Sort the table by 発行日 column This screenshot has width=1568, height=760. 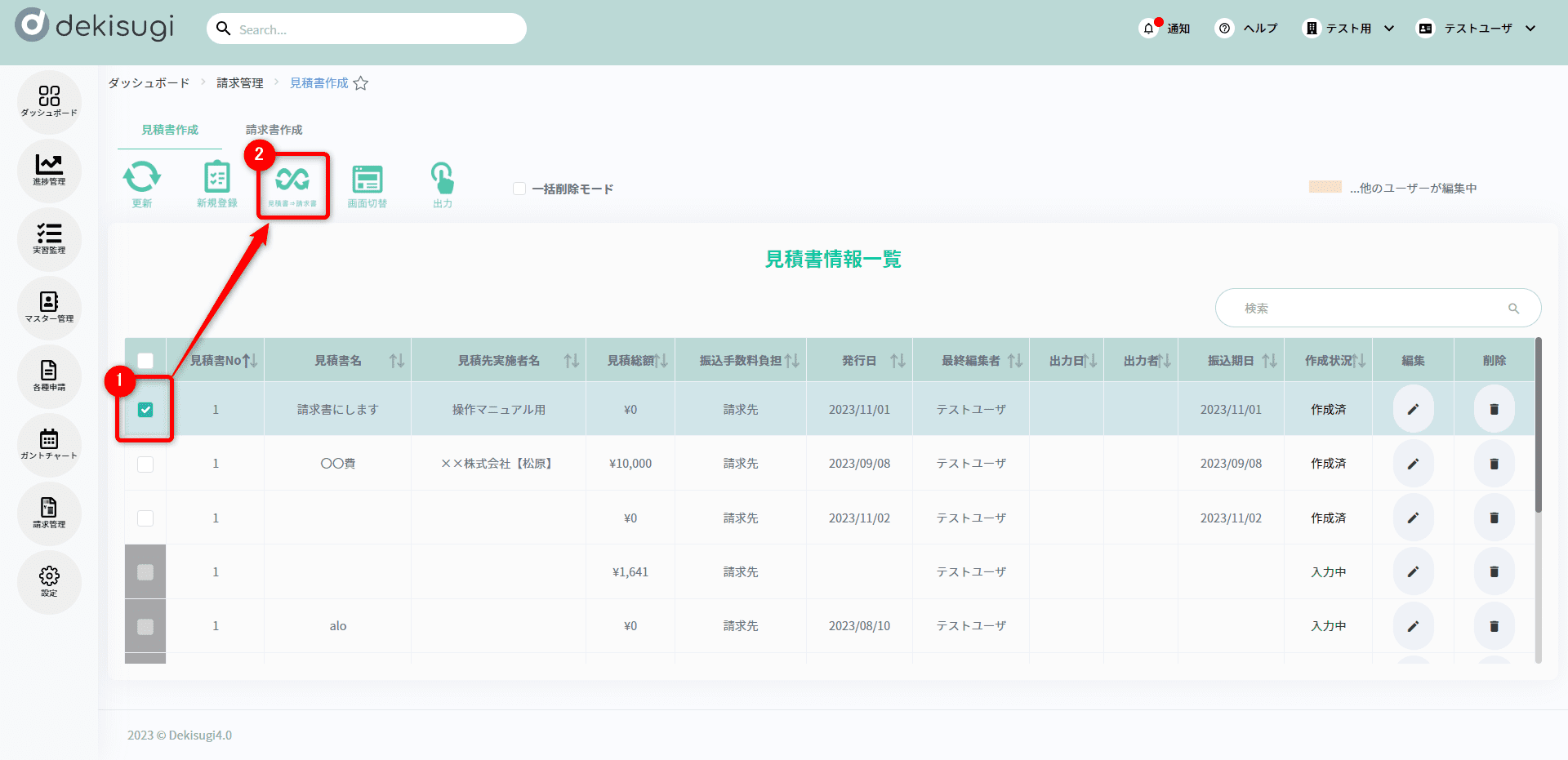pos(898,361)
